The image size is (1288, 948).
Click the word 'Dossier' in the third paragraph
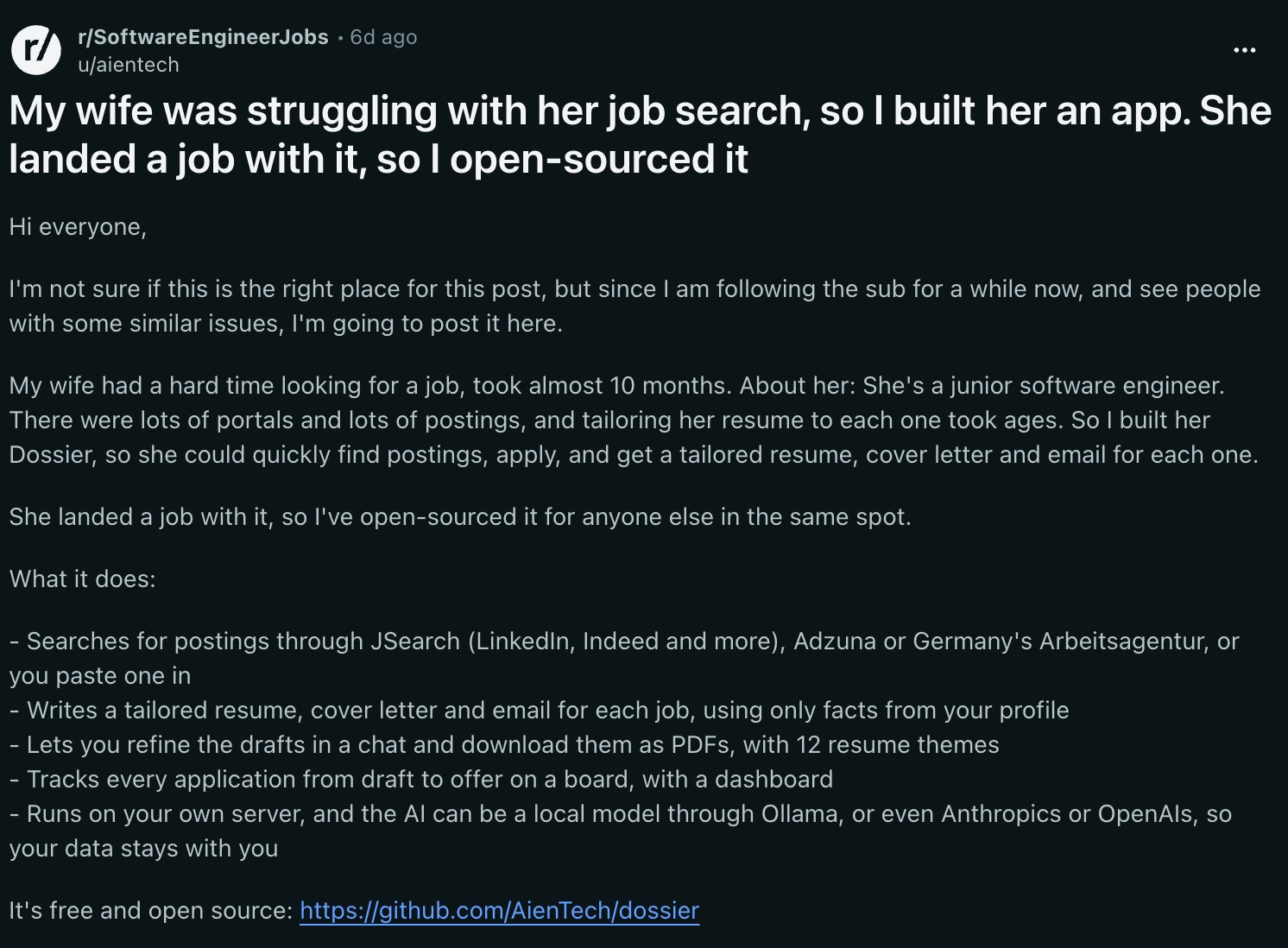(x=50, y=454)
